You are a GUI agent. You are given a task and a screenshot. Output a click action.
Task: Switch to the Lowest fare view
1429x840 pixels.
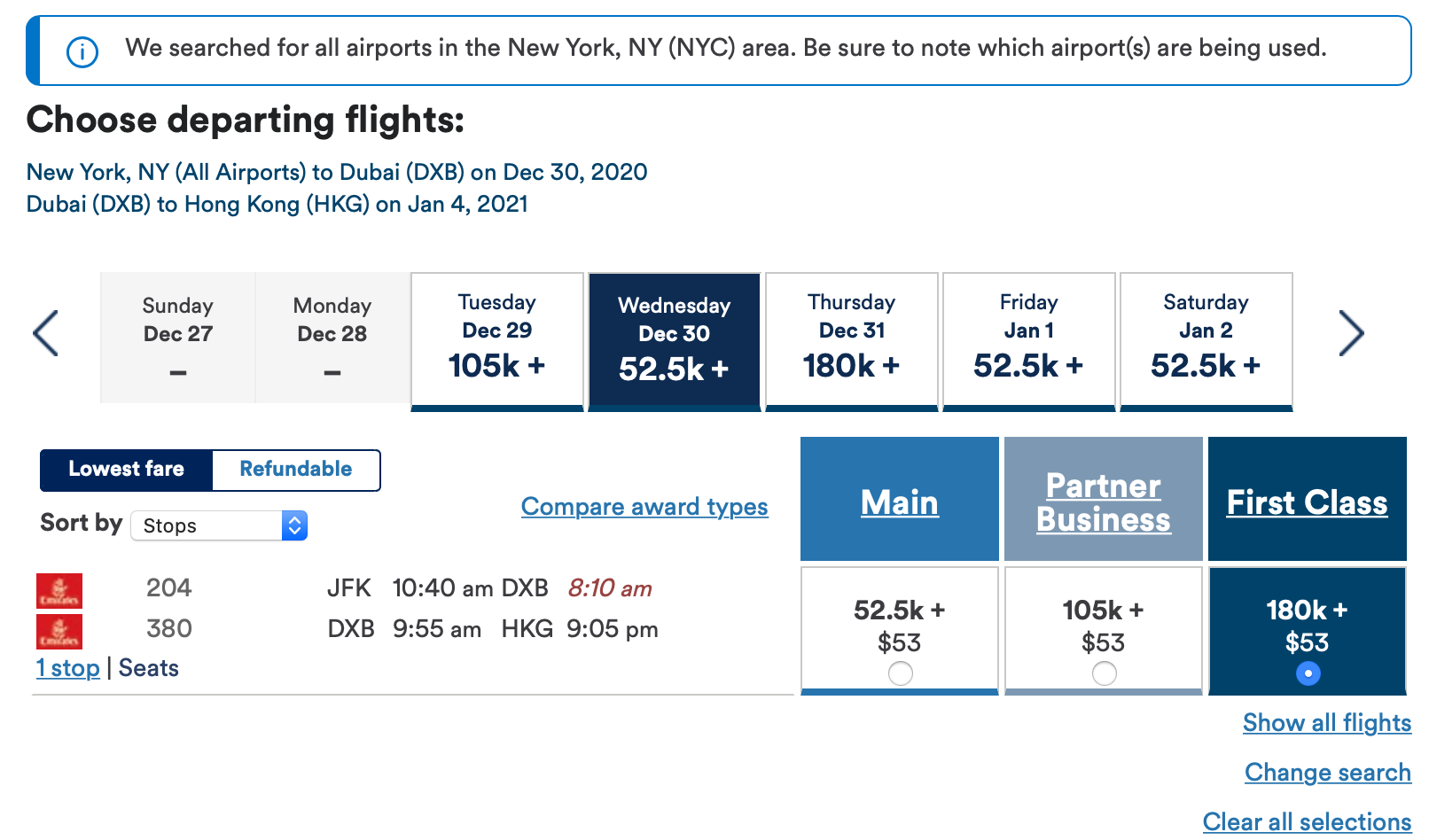126,469
